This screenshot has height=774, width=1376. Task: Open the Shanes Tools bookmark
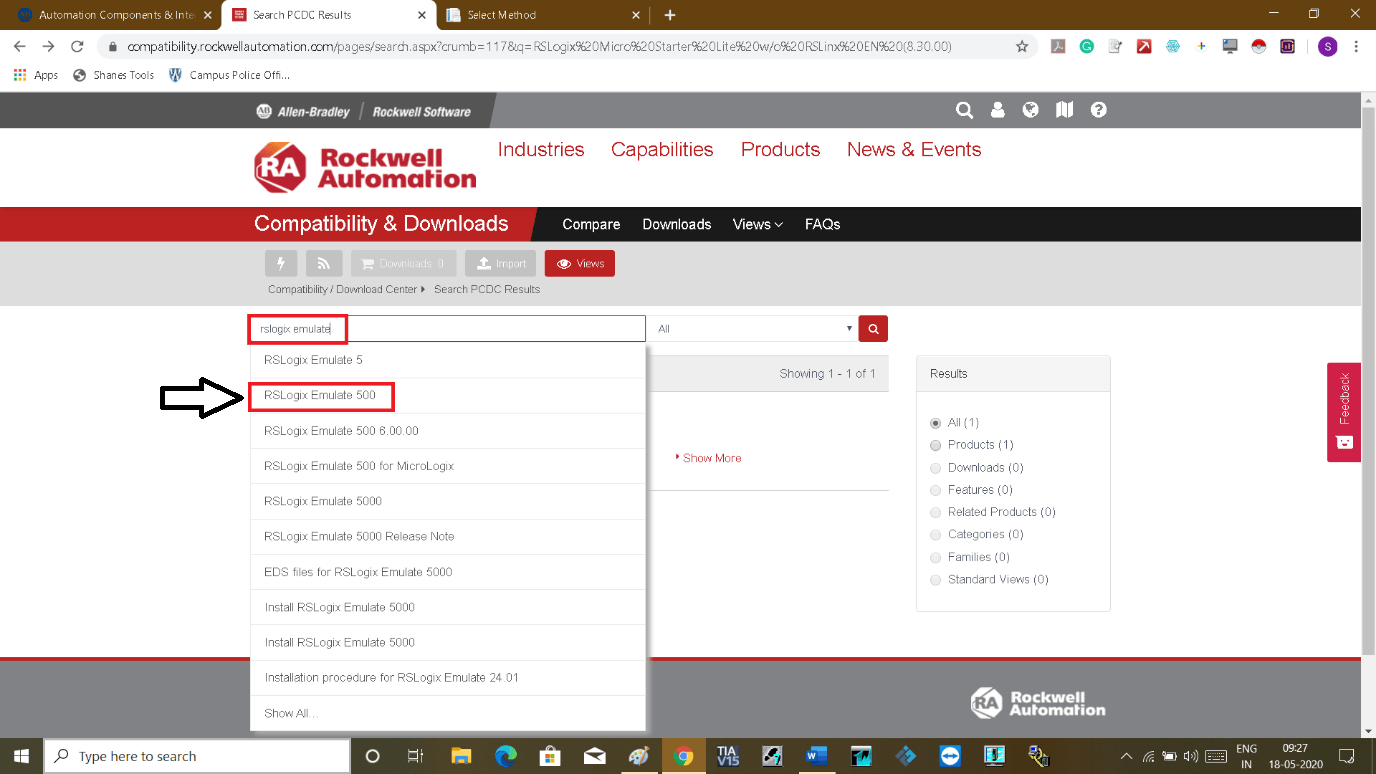(114, 75)
